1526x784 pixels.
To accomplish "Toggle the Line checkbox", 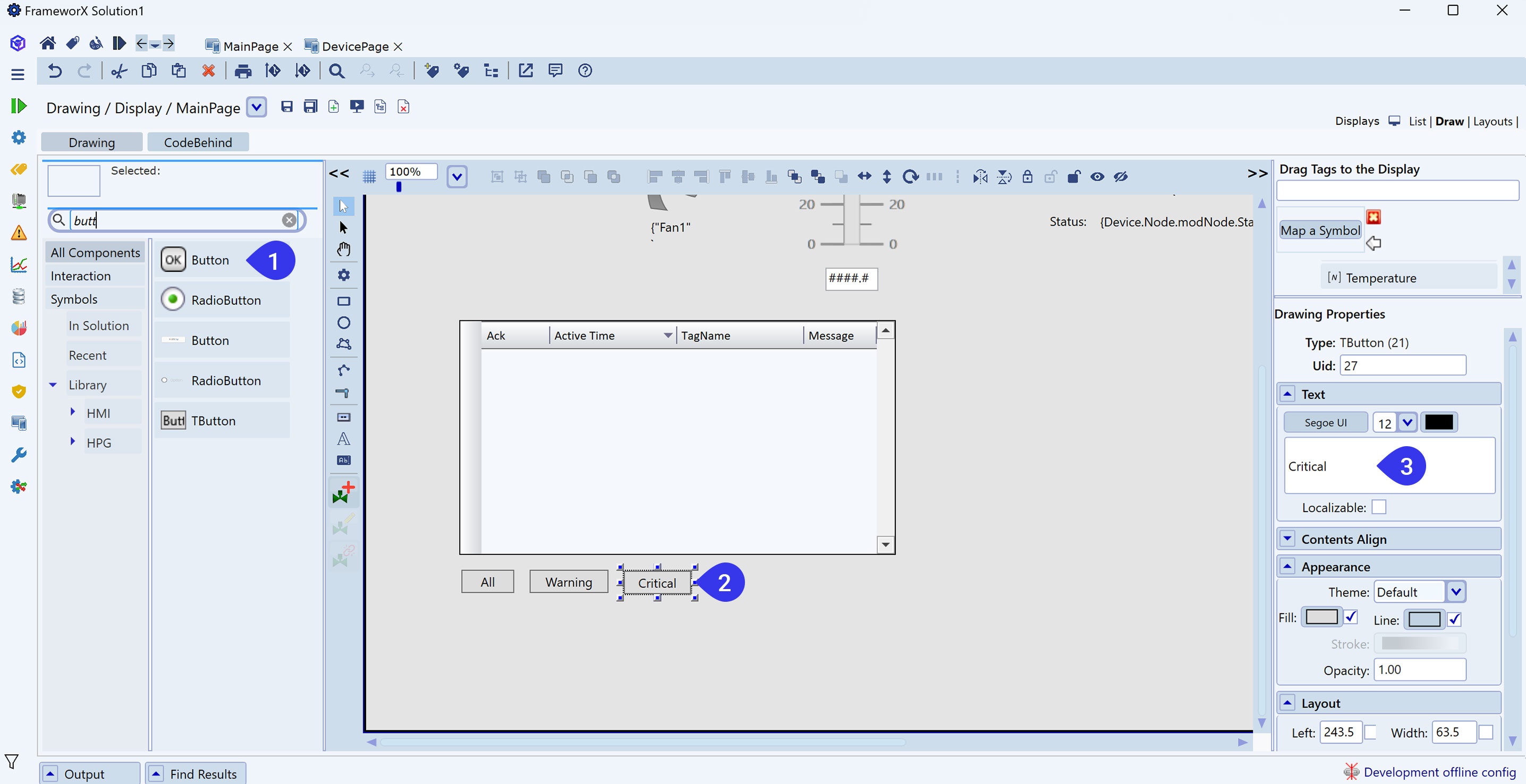I will click(1454, 619).
